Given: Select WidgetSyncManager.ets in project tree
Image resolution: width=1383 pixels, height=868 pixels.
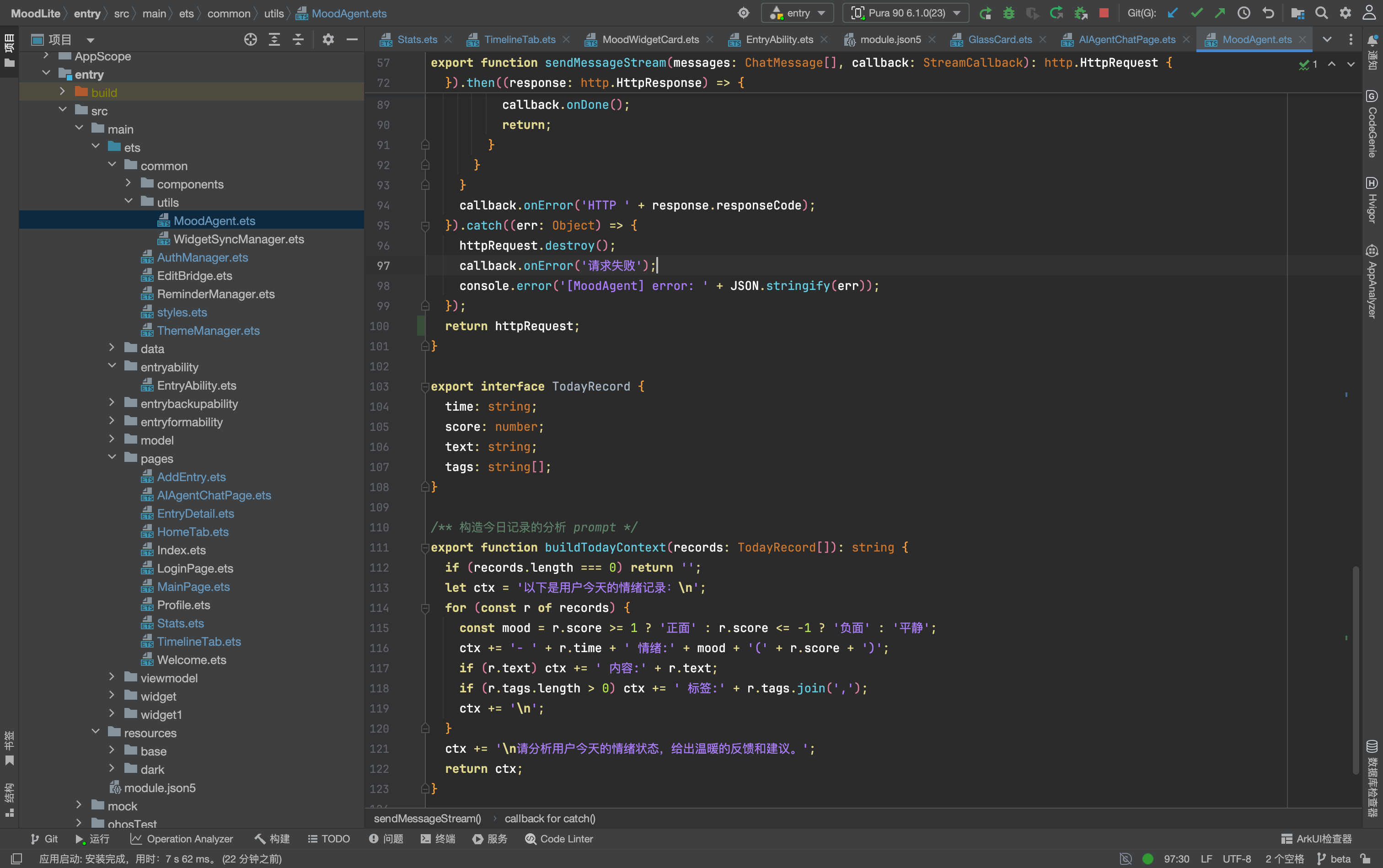Looking at the screenshot, I should pyautogui.click(x=238, y=239).
